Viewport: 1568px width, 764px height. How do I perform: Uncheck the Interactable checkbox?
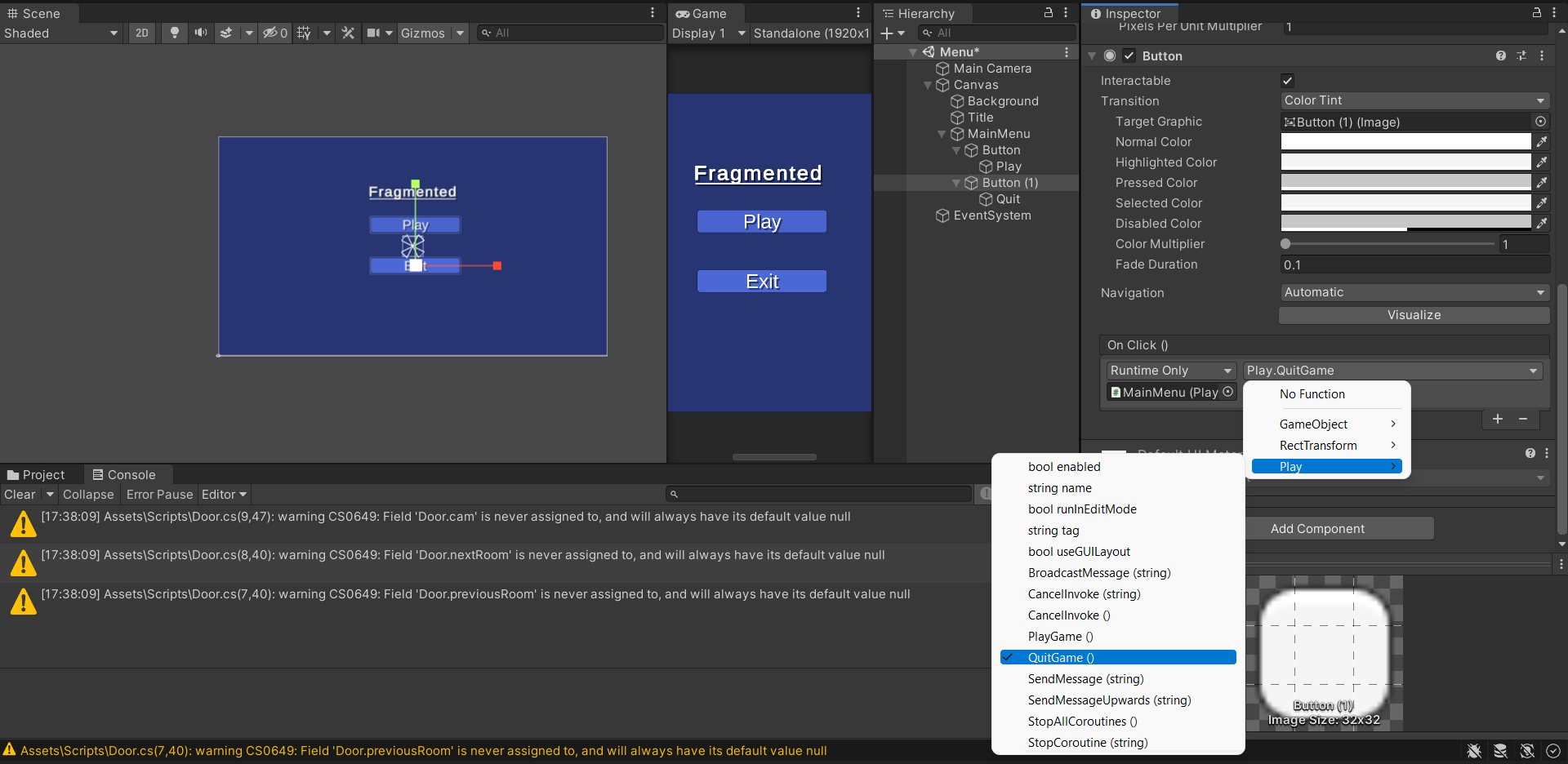(x=1288, y=81)
